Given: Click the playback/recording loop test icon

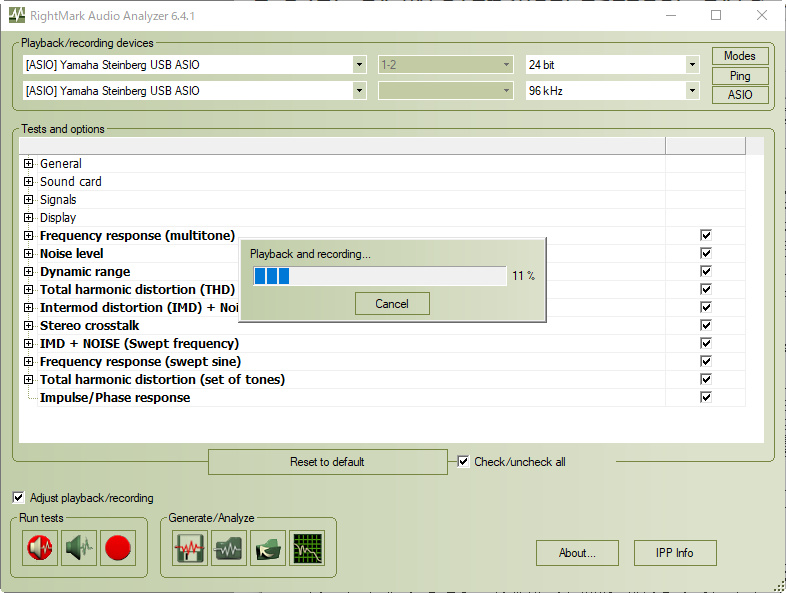Looking at the screenshot, I should click(40, 548).
